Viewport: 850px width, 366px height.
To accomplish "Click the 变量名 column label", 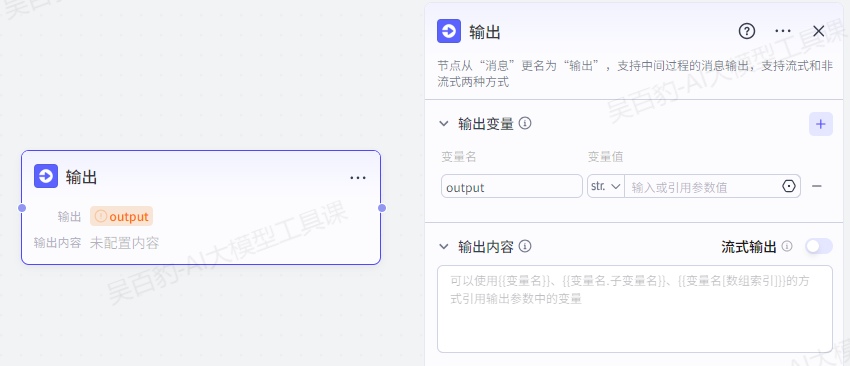I will (459, 157).
